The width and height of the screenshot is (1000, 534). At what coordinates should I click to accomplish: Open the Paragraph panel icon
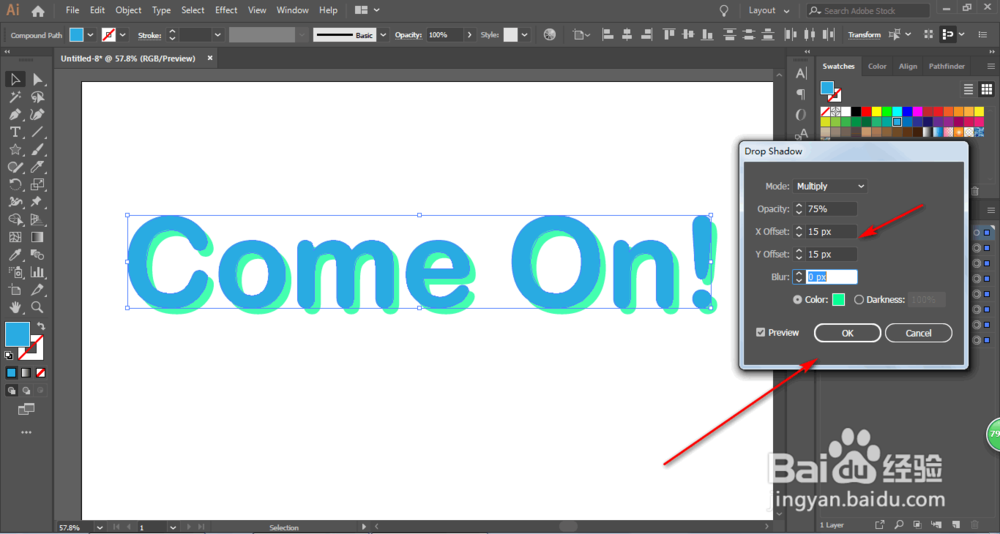(x=801, y=94)
